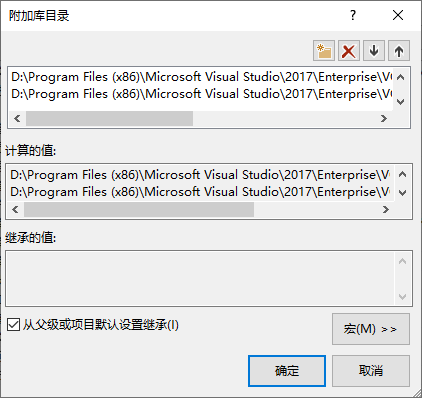Toggle 从父级或项目默认设置继承 checkbox
422x398 pixels.
click(13, 324)
